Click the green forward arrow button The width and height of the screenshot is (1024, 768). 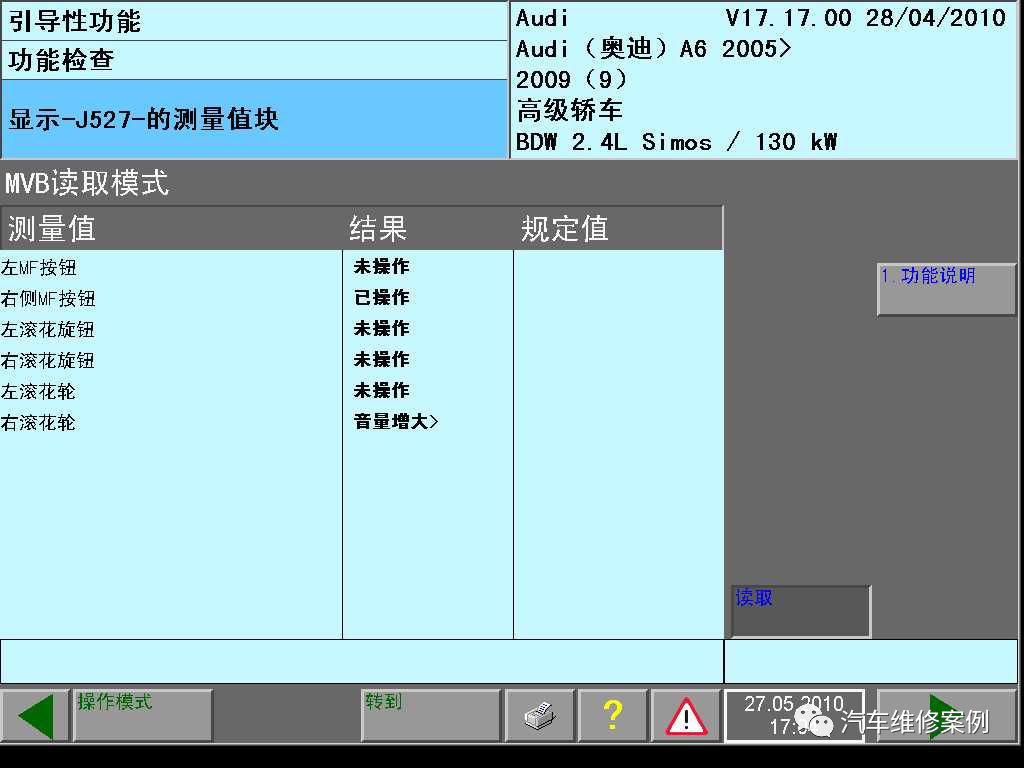pyautogui.click(x=946, y=716)
